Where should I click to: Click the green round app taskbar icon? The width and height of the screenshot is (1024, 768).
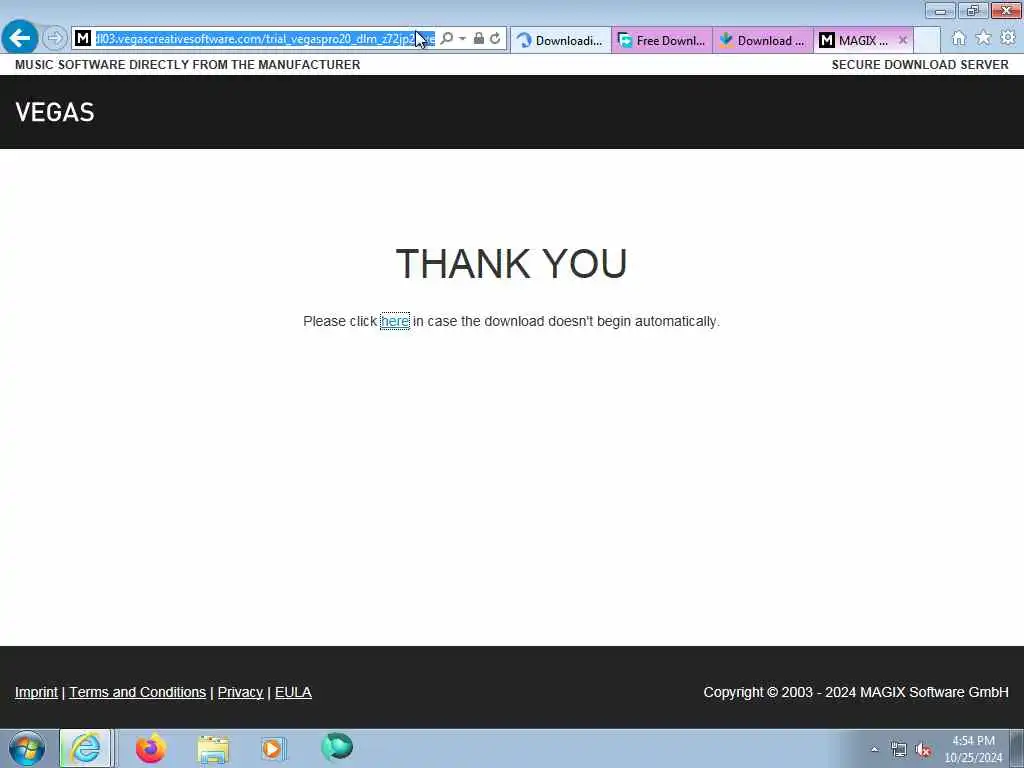click(x=337, y=747)
